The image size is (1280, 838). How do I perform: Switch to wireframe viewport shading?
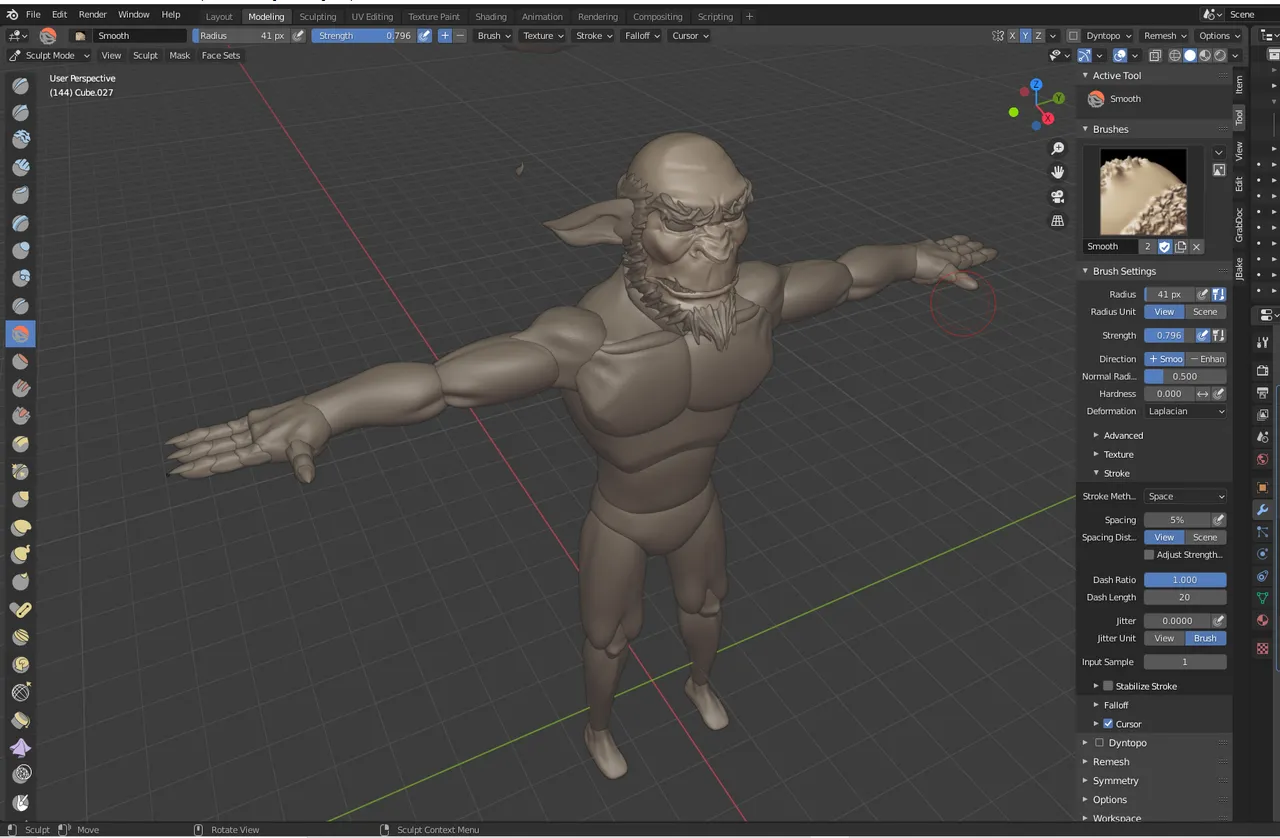pos(1175,55)
